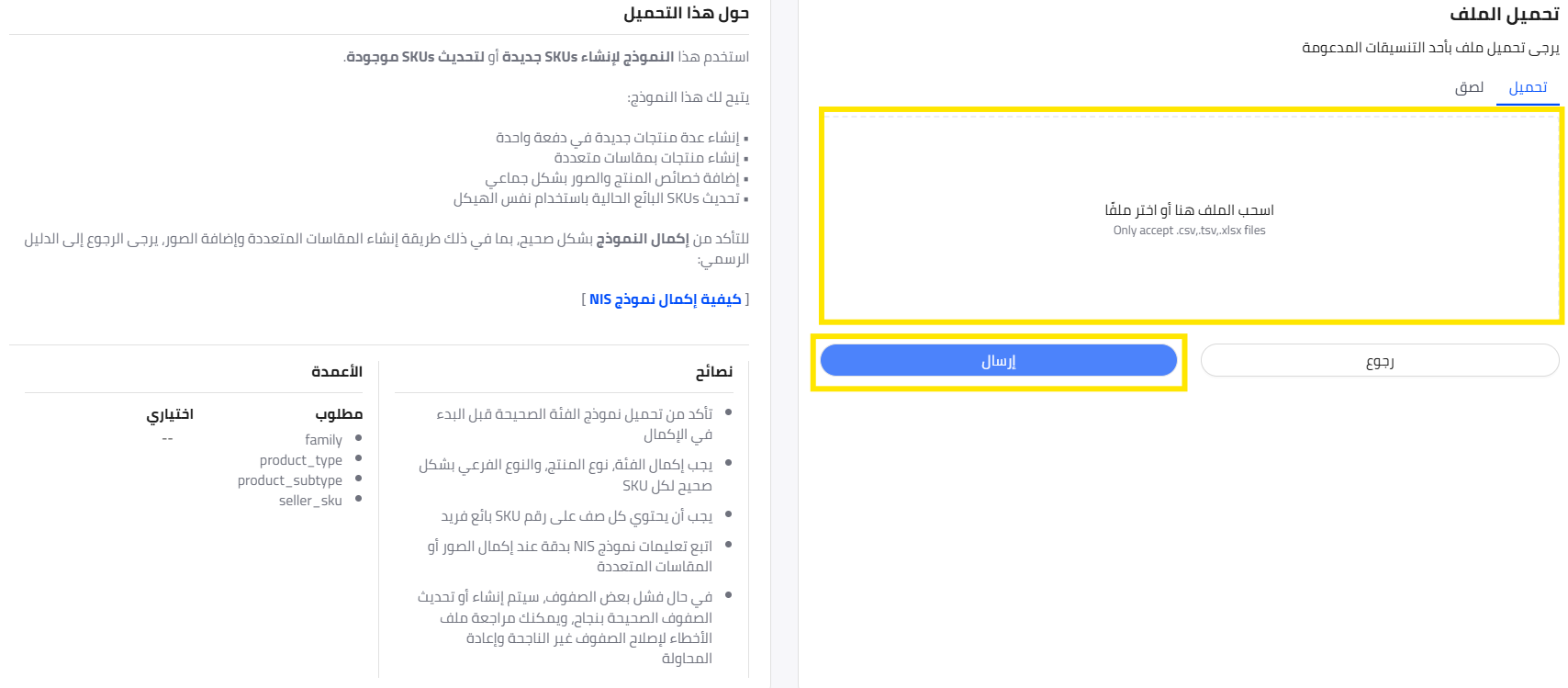Switch to the لصق paste tab
This screenshot has width=1568, height=688.
pos(1469,87)
